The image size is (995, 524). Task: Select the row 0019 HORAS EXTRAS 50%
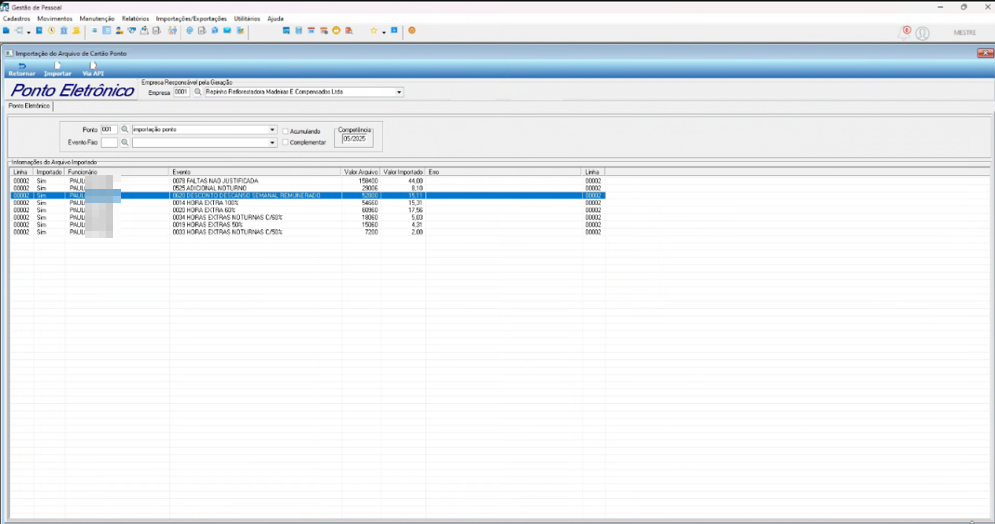pyautogui.click(x=308, y=225)
